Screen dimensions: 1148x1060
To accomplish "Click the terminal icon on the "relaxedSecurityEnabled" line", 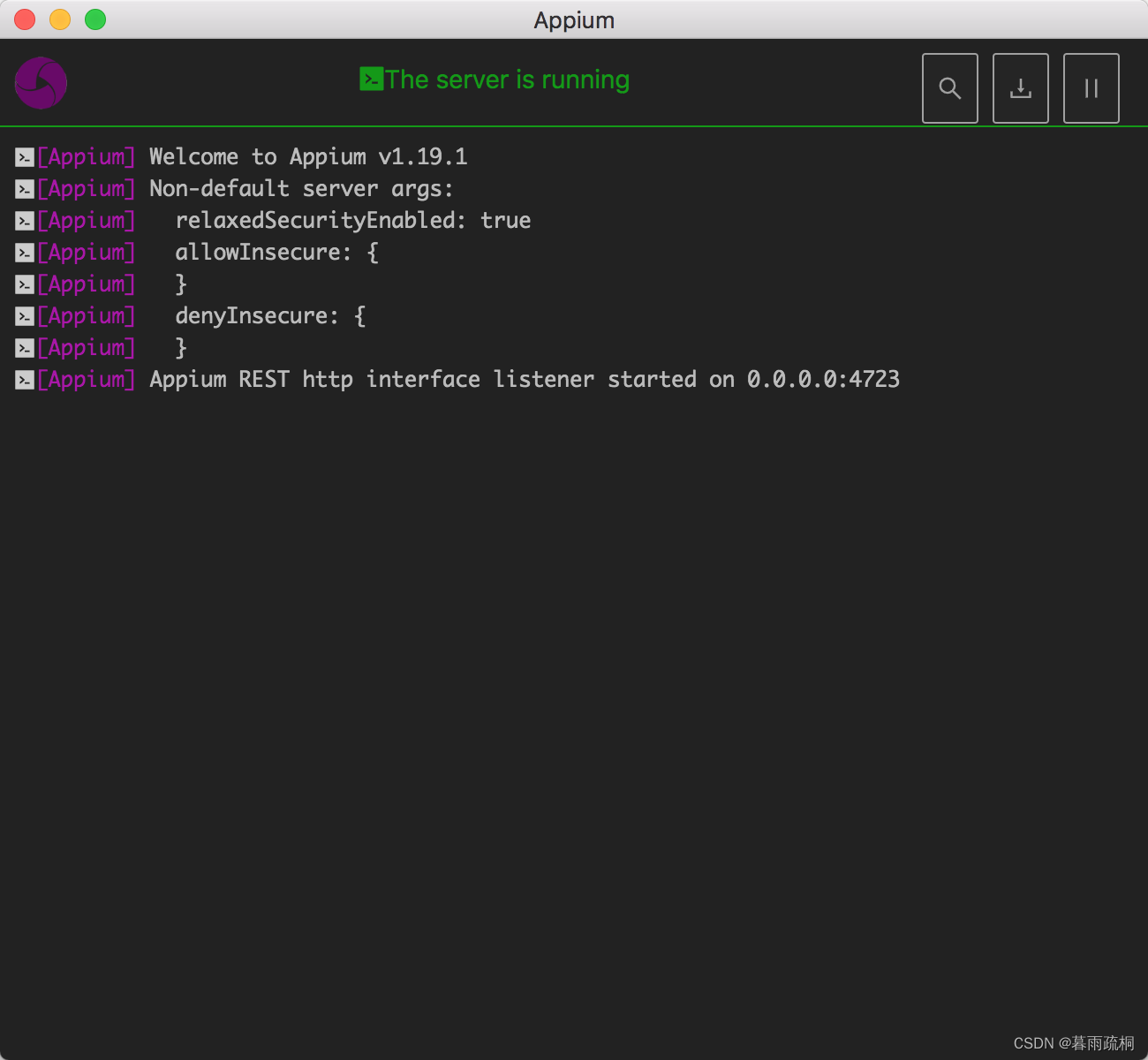I will click(x=25, y=221).
